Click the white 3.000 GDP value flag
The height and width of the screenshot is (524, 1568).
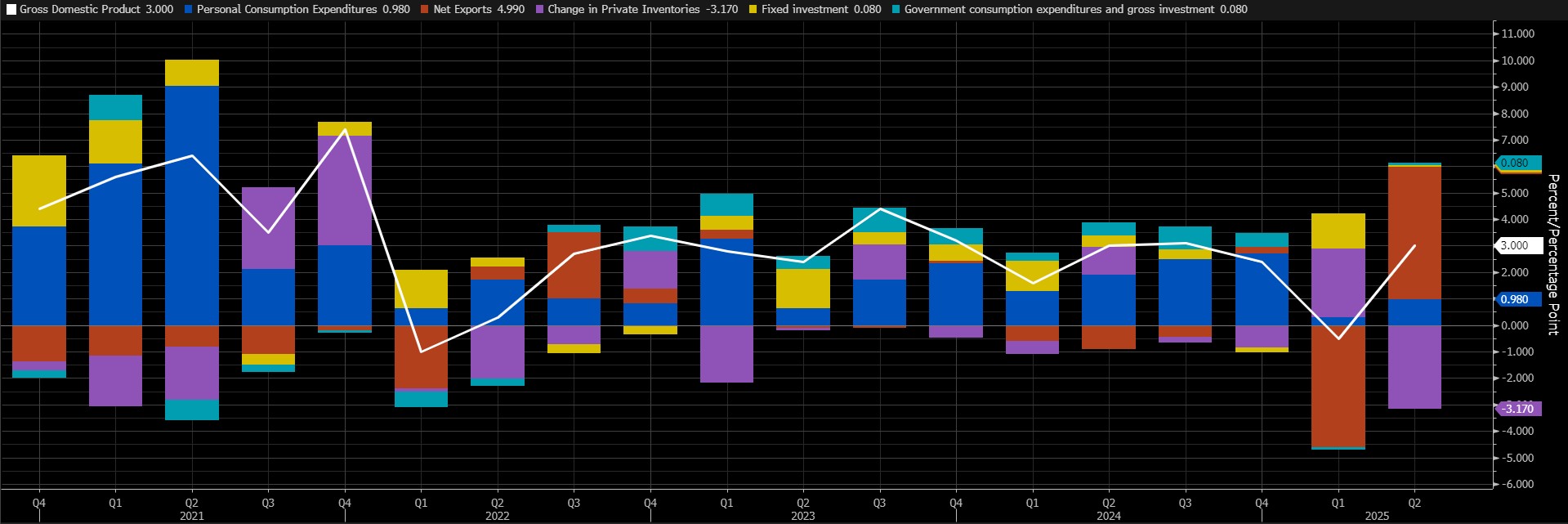point(1518,245)
